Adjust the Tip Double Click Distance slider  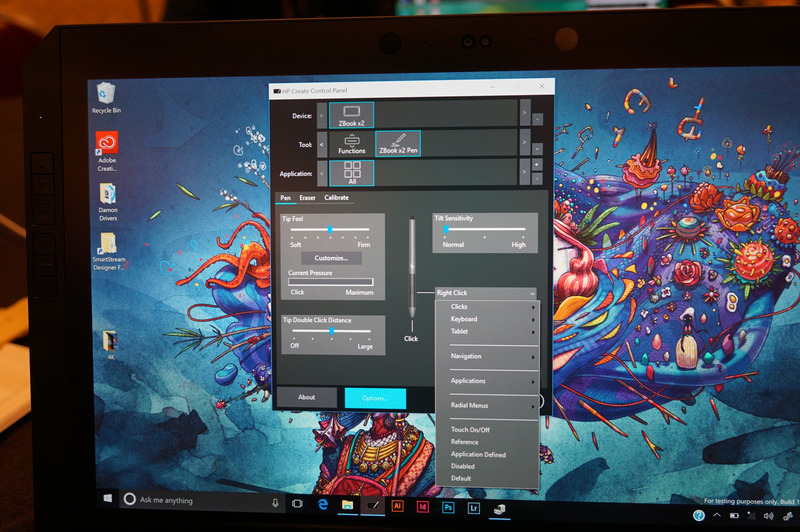[x=332, y=331]
